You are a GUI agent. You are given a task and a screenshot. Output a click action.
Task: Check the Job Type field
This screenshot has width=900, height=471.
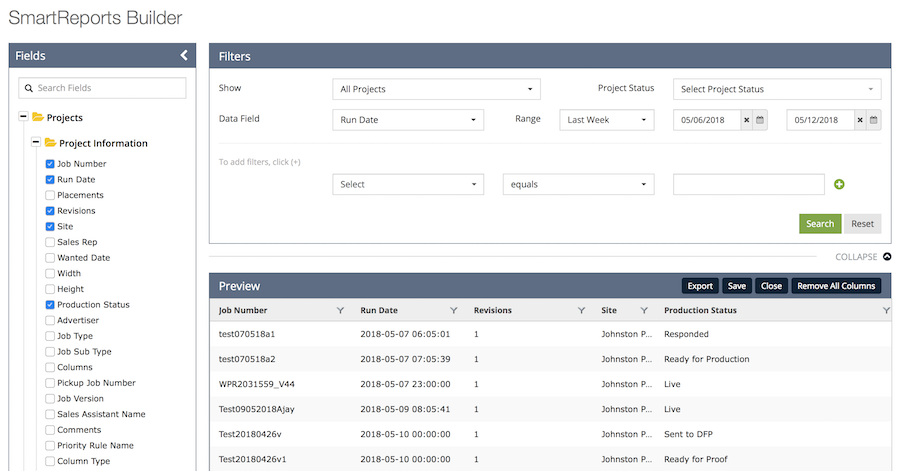click(x=50, y=336)
